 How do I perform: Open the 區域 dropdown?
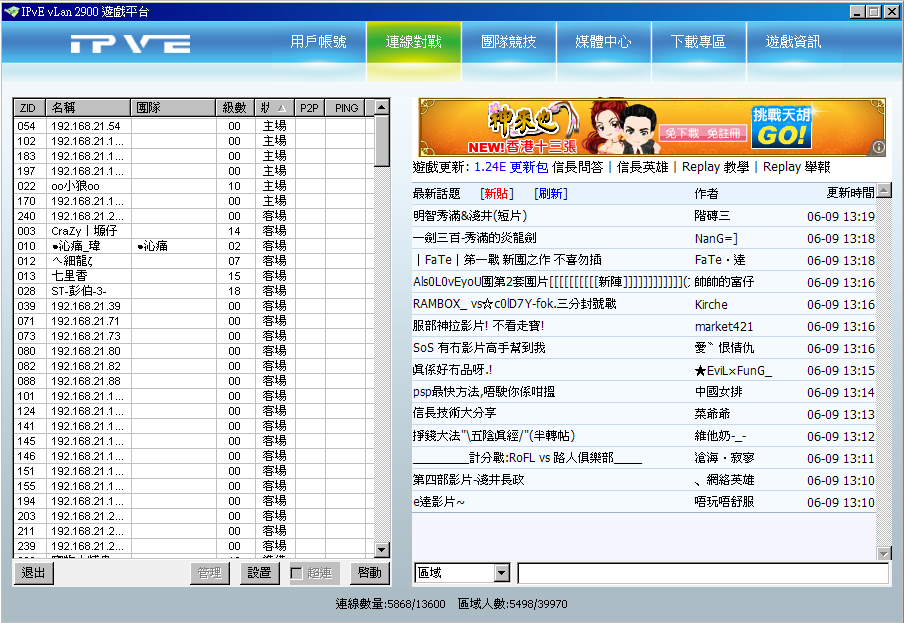[x=502, y=573]
